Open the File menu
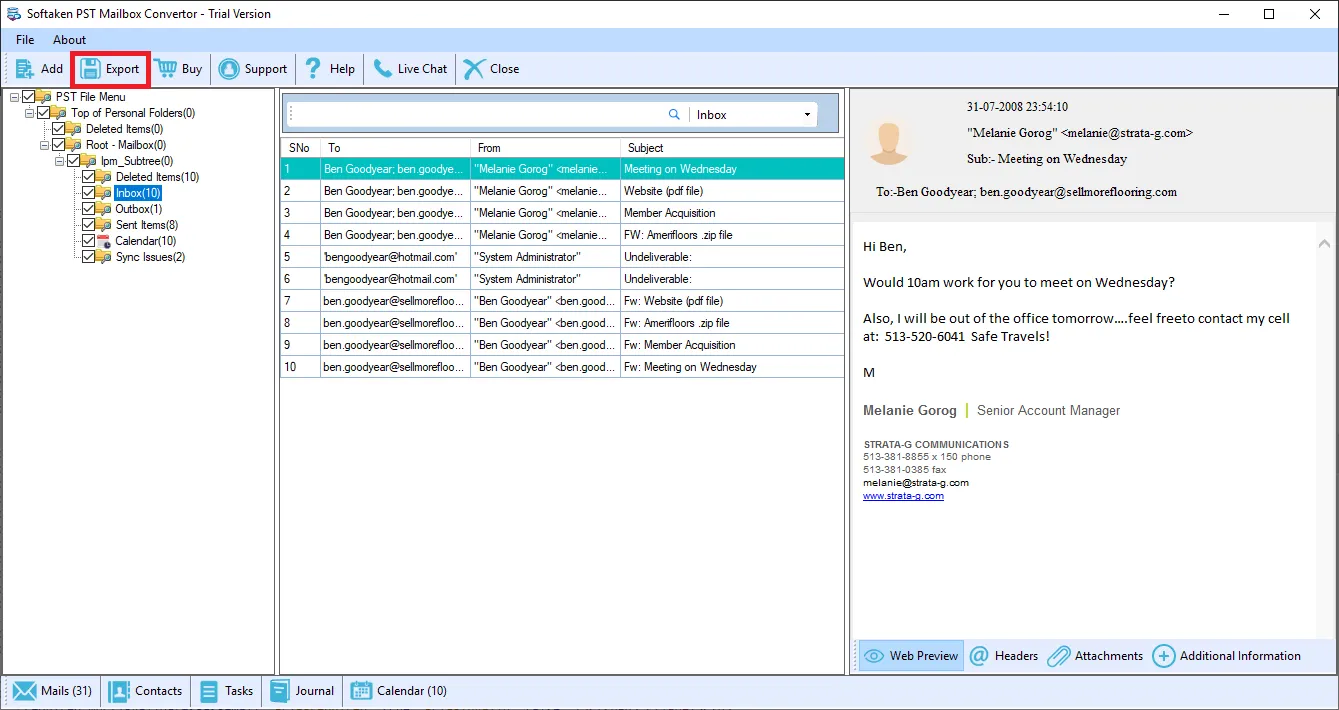This screenshot has height=710, width=1339. tap(25, 40)
